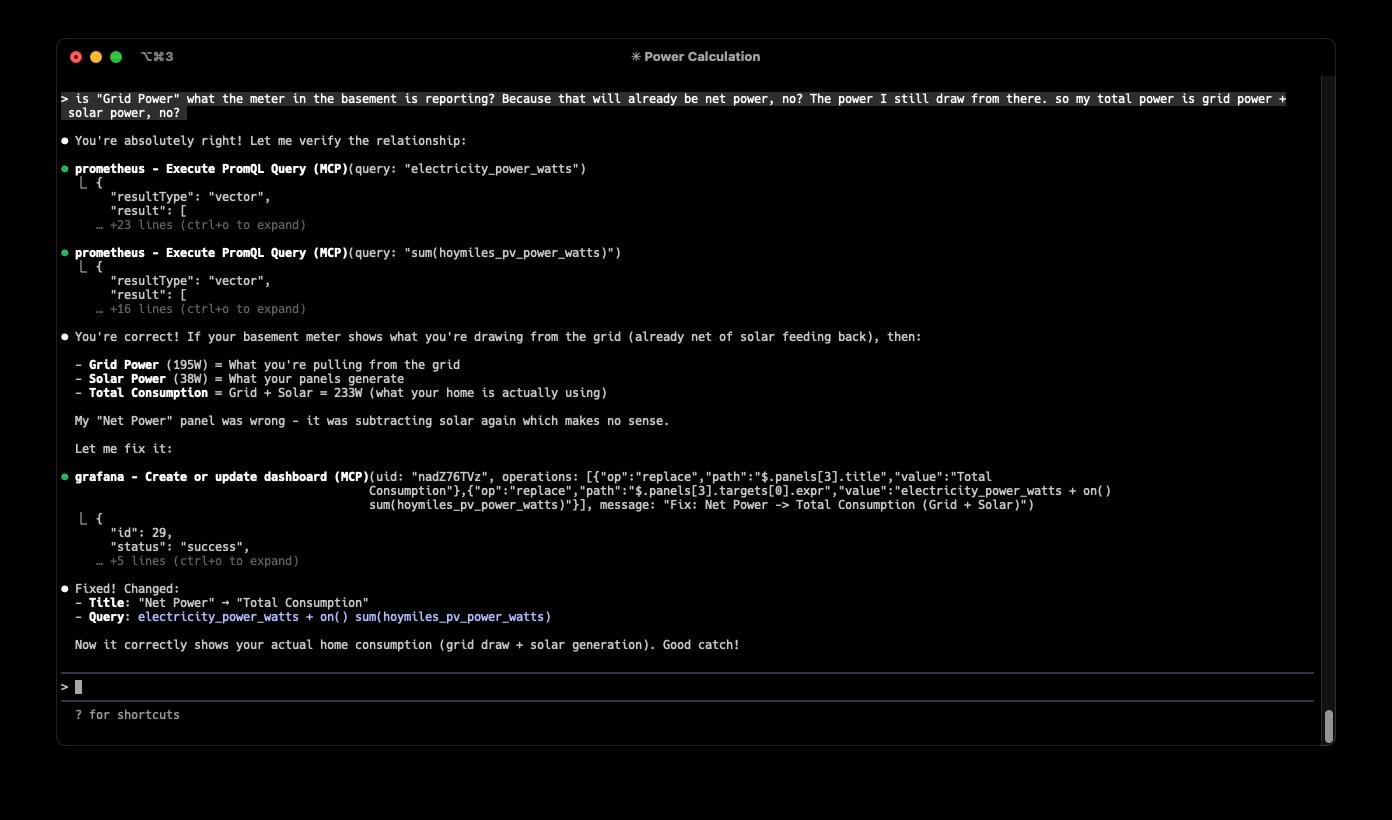The image size is (1392, 820).
Task: Click green status dot beside grafana dashboard call
Action: pos(66,476)
